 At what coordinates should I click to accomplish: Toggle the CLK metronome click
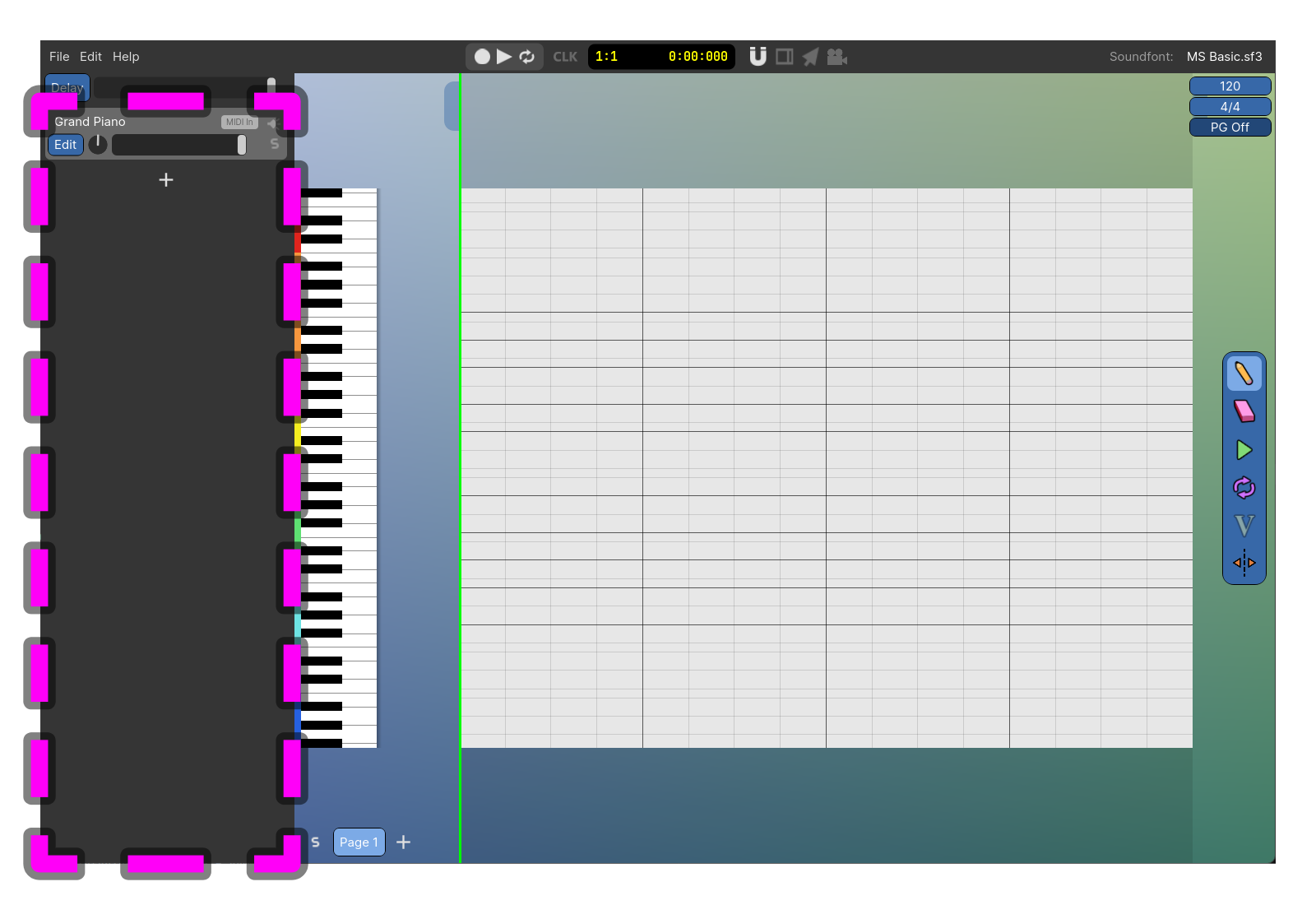(x=565, y=57)
